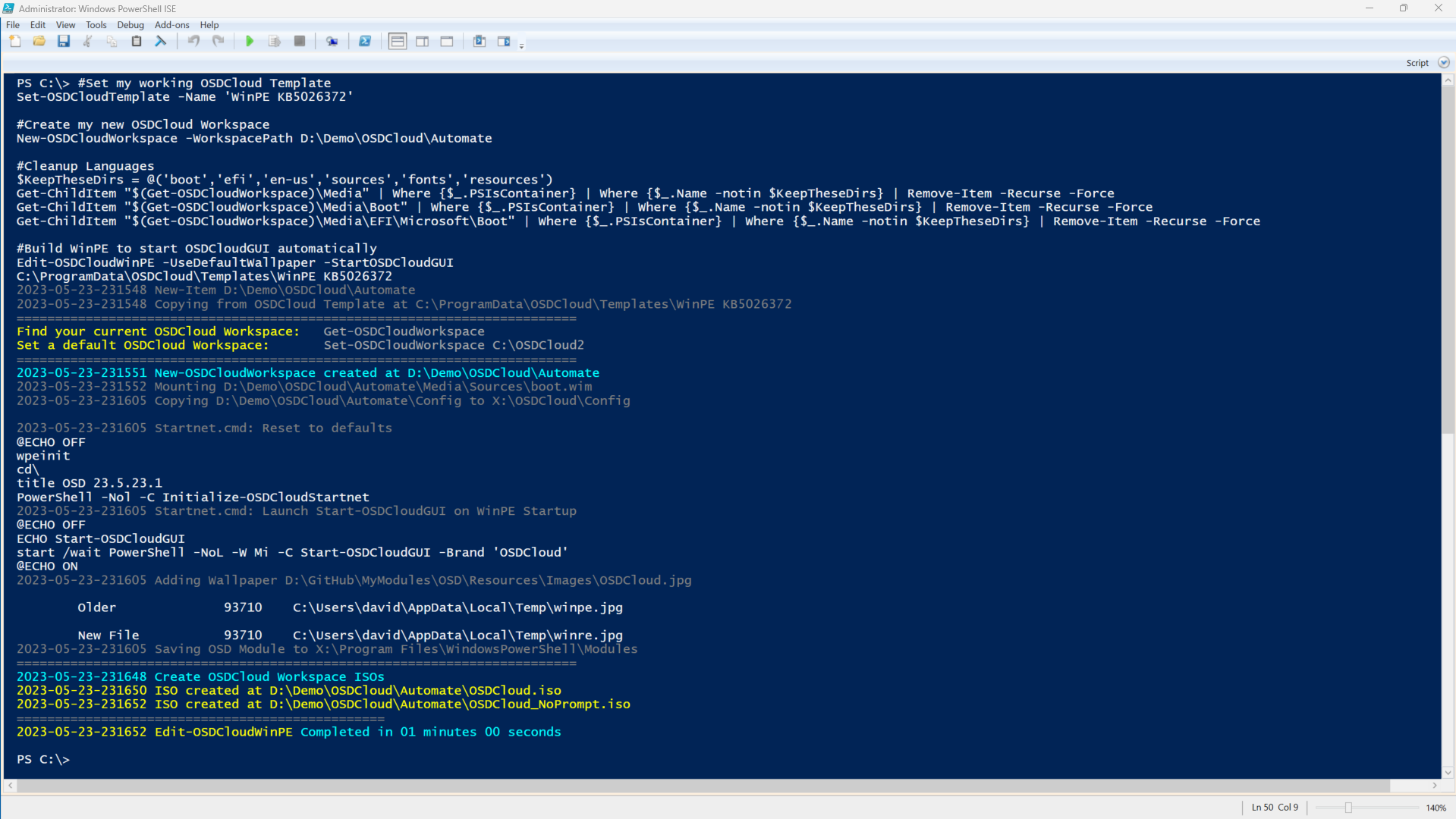Open the toolbar overflow options arrow
Image resolution: width=1456 pixels, height=819 pixels.
pyautogui.click(x=522, y=47)
